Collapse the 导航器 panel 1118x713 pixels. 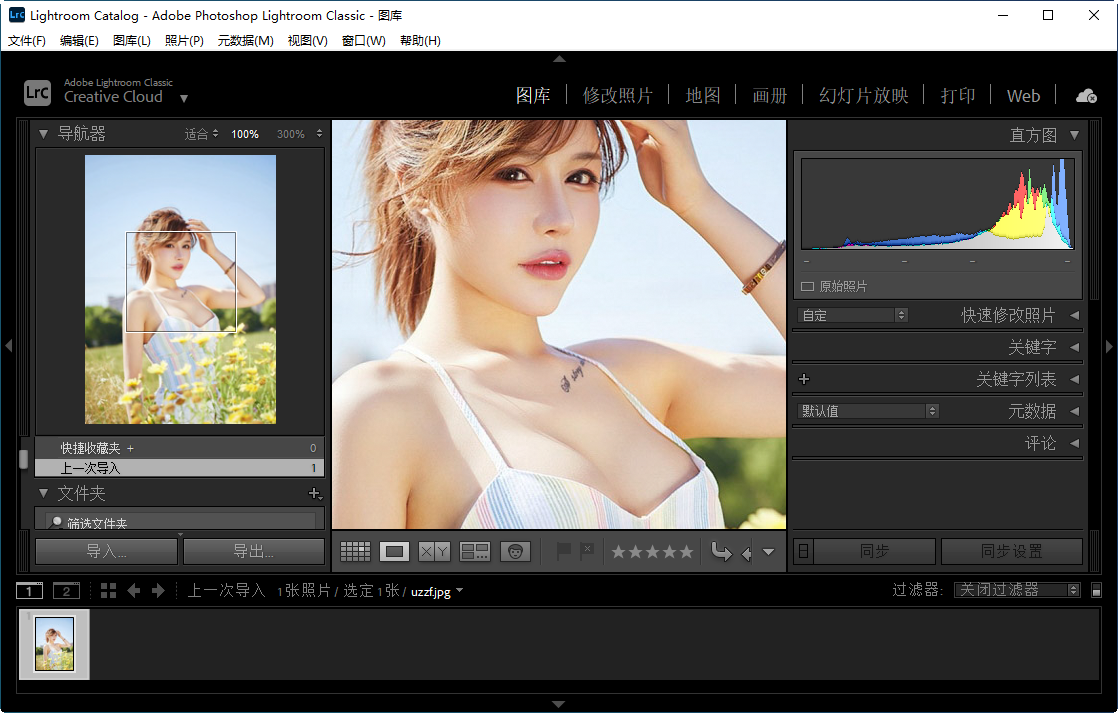point(42,133)
